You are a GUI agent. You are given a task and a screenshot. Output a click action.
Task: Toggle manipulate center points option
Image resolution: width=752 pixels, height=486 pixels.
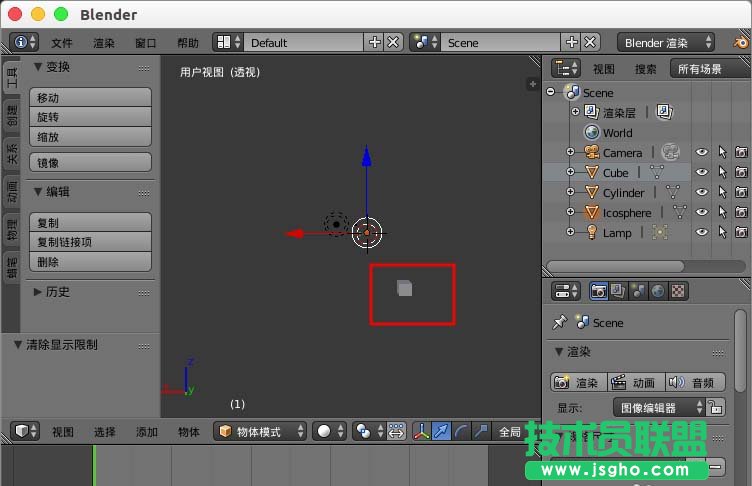pyautogui.click(x=396, y=431)
